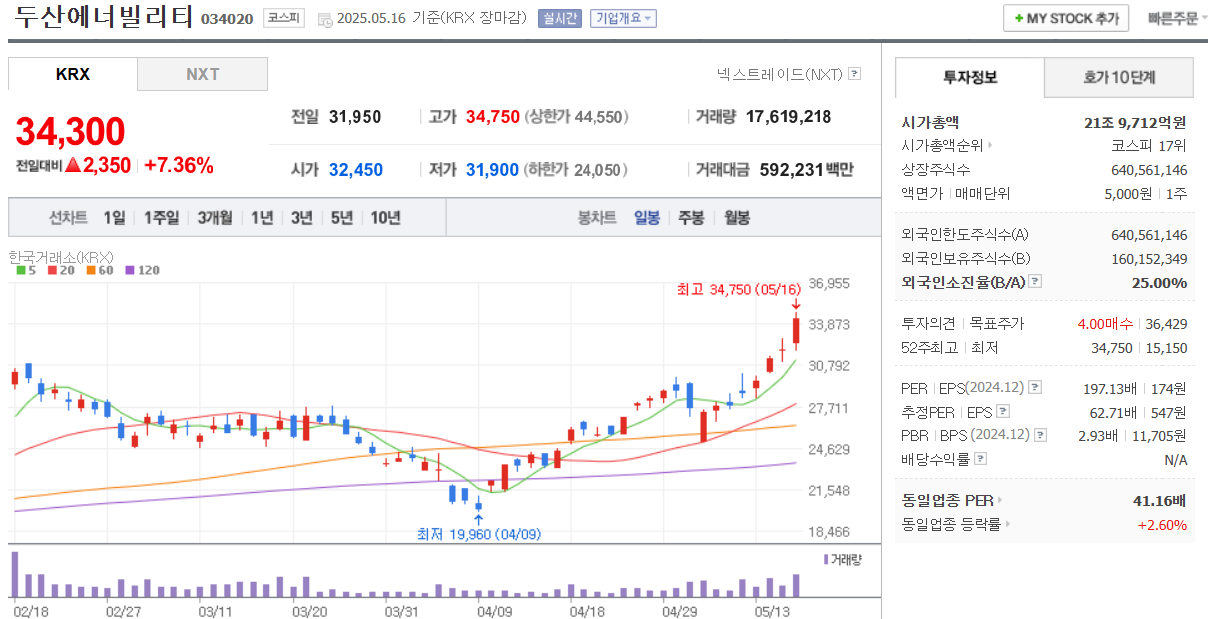Click red 20-day moving average swatch
1211x619 pixels.
click(x=51, y=270)
